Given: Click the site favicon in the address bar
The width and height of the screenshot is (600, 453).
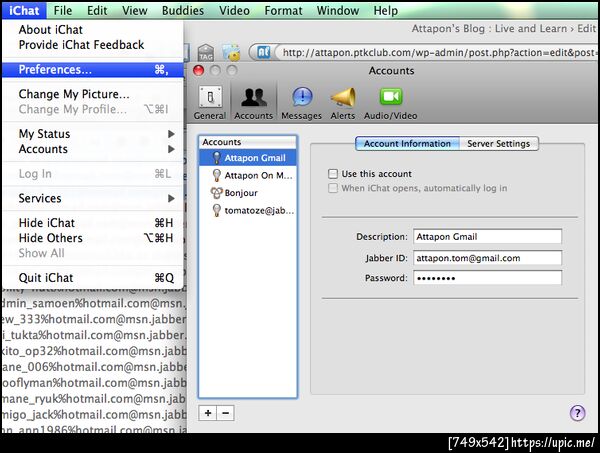Looking at the screenshot, I should click(x=263, y=52).
